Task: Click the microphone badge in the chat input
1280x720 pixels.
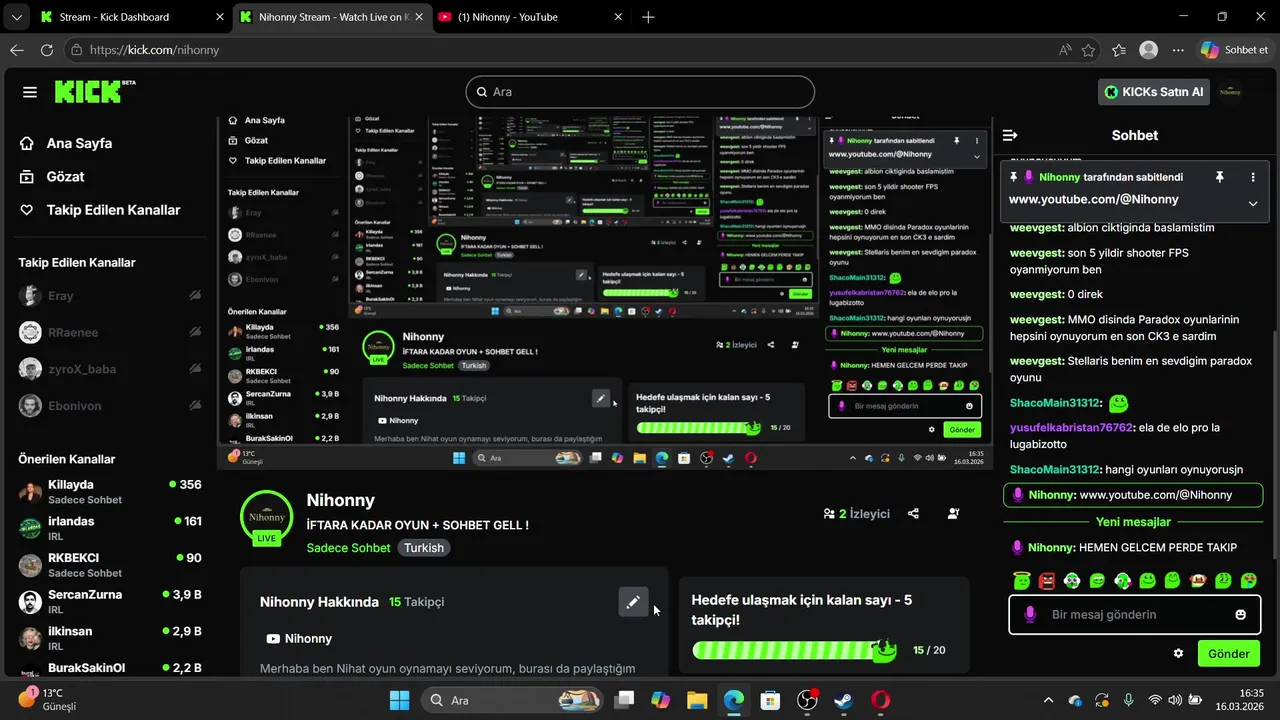Action: click(1030, 615)
